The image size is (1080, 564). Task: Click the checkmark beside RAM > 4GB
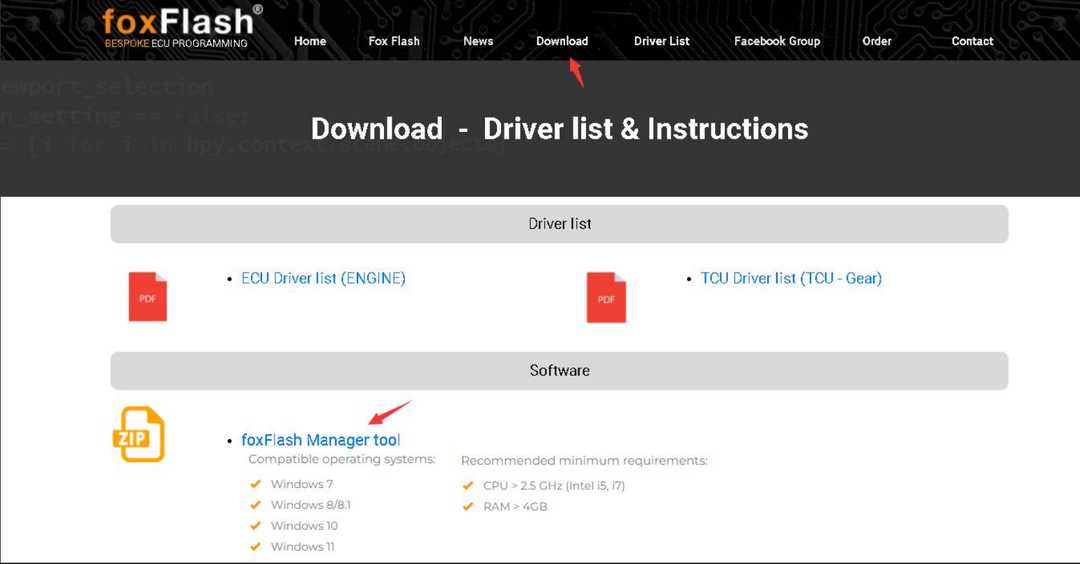click(468, 507)
